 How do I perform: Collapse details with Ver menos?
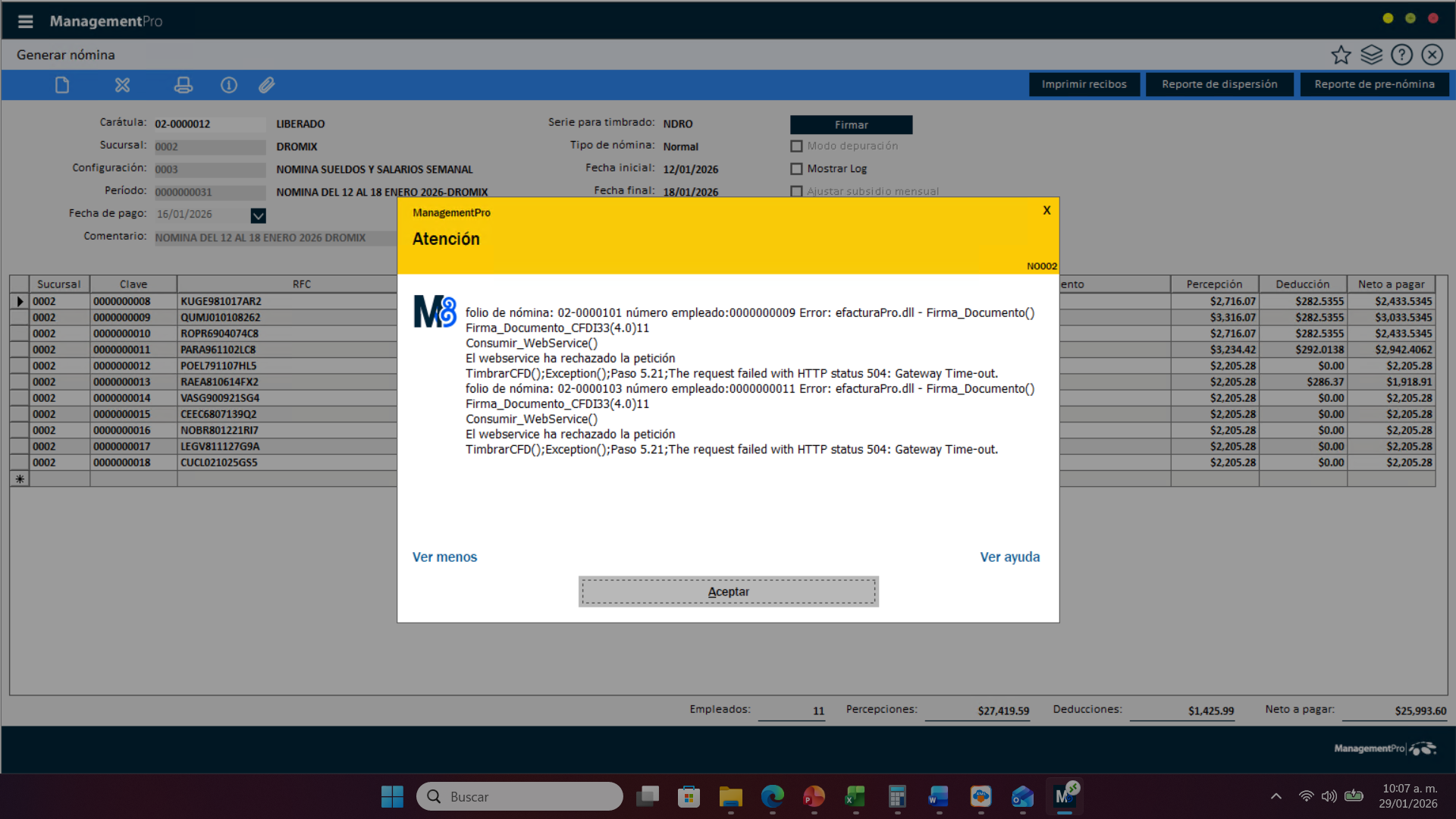pyautogui.click(x=444, y=557)
